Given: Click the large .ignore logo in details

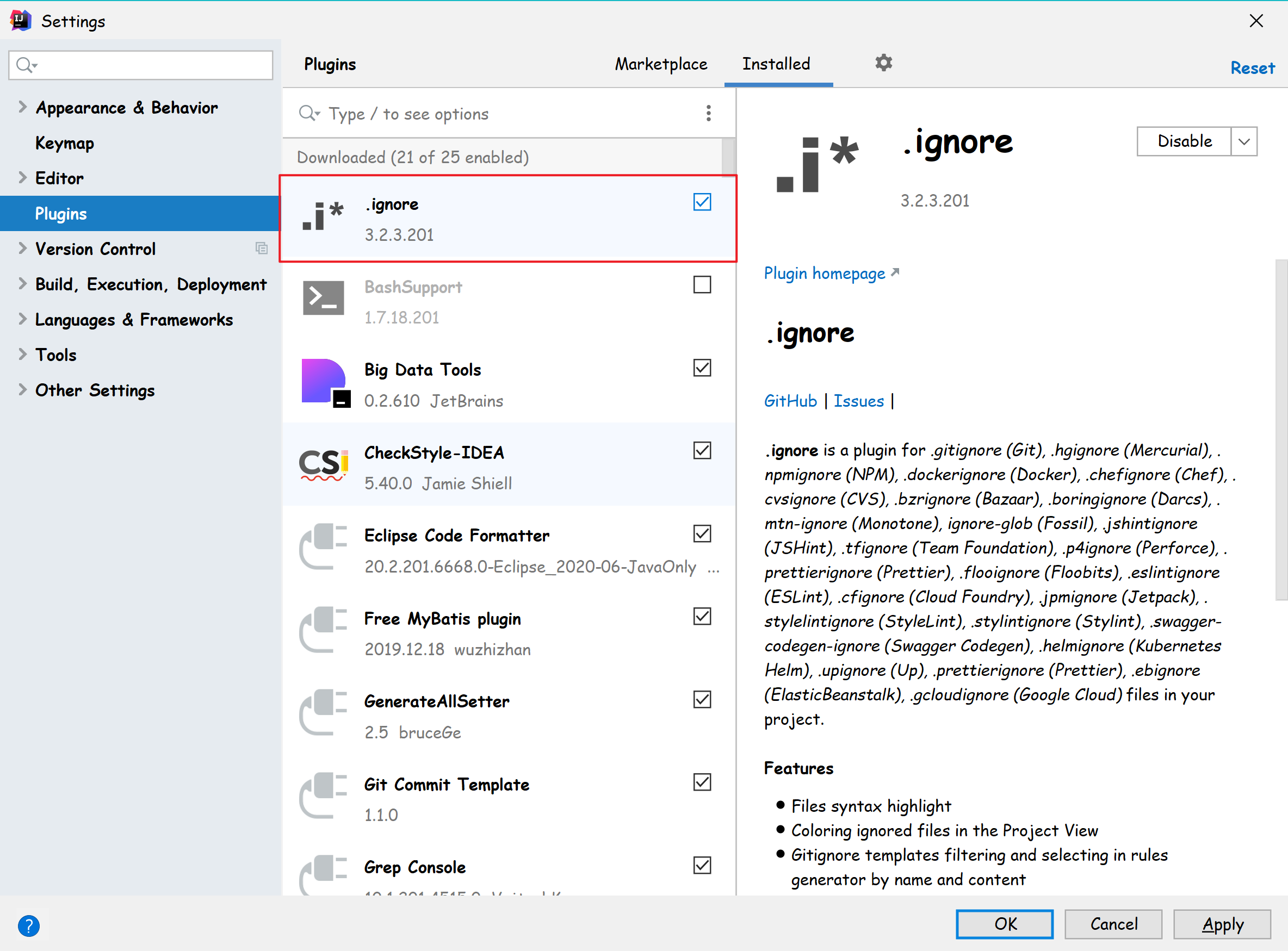Looking at the screenshot, I should 817,165.
